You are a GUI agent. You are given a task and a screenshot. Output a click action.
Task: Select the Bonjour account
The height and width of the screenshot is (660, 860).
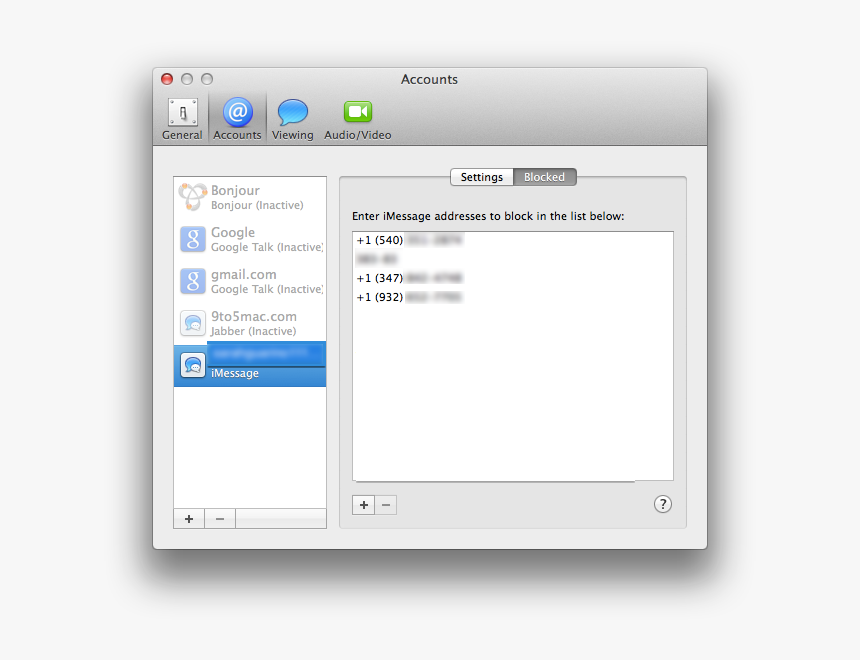pyautogui.click(x=250, y=197)
